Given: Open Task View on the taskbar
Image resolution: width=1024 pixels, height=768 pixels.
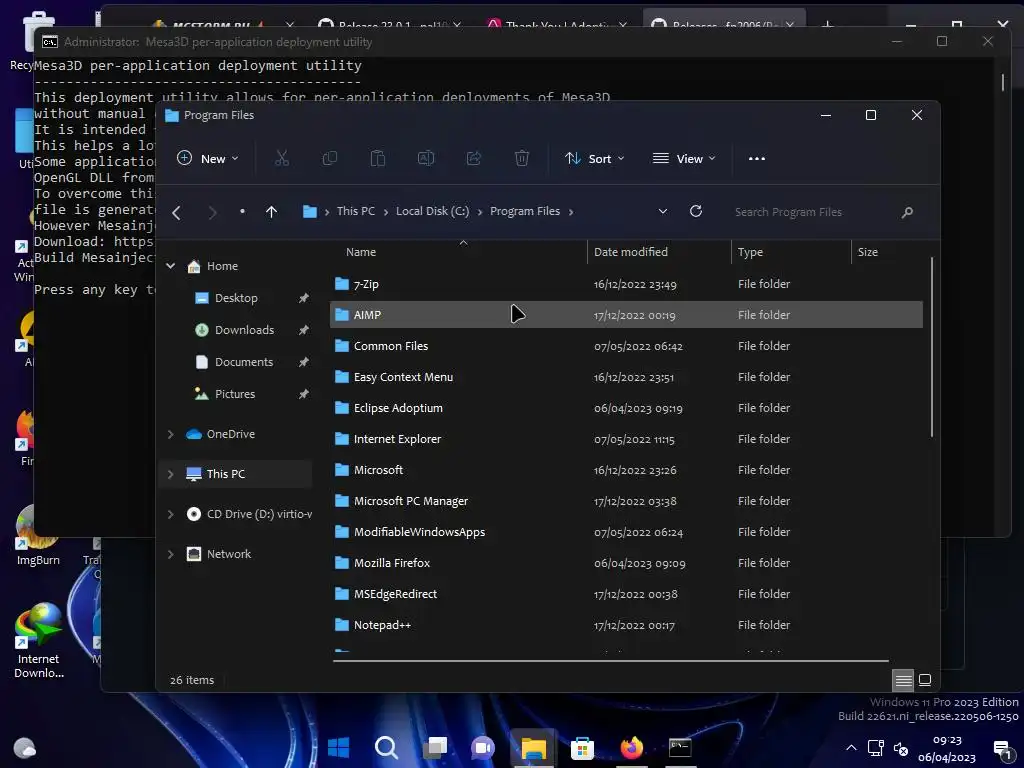Looking at the screenshot, I should click(x=435, y=748).
